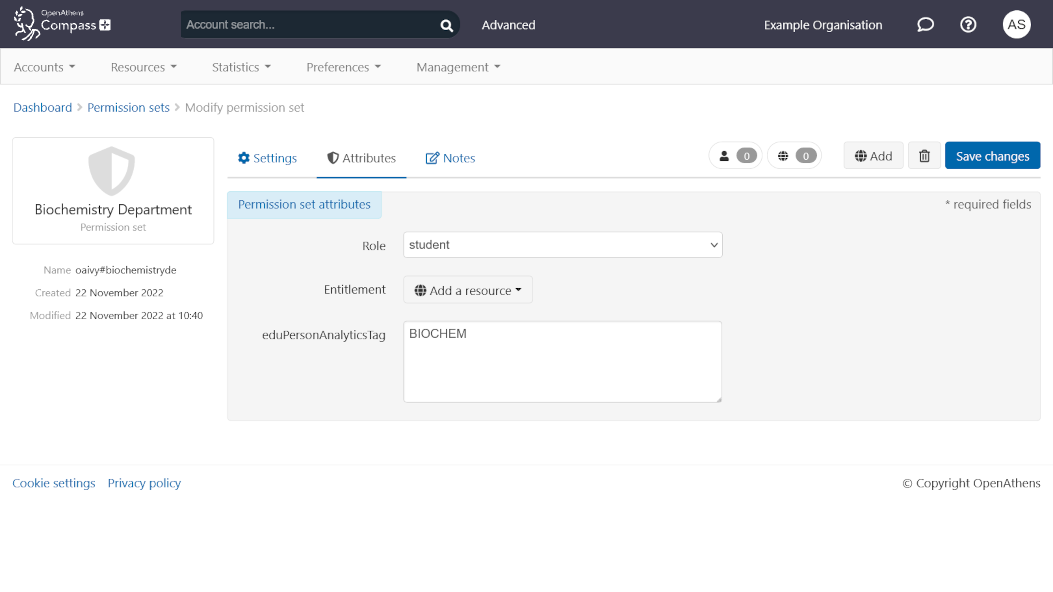Go to Permission sets breadcrumb link

tap(128, 107)
